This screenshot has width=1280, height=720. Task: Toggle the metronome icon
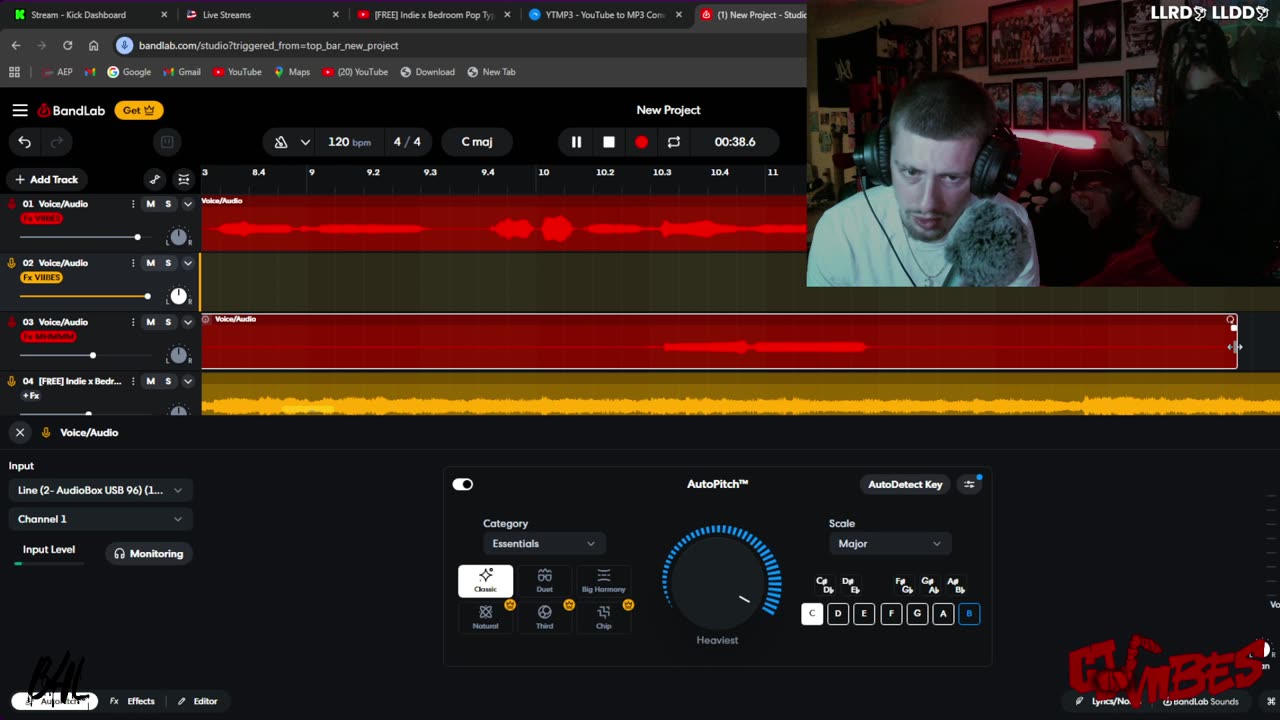[281, 142]
